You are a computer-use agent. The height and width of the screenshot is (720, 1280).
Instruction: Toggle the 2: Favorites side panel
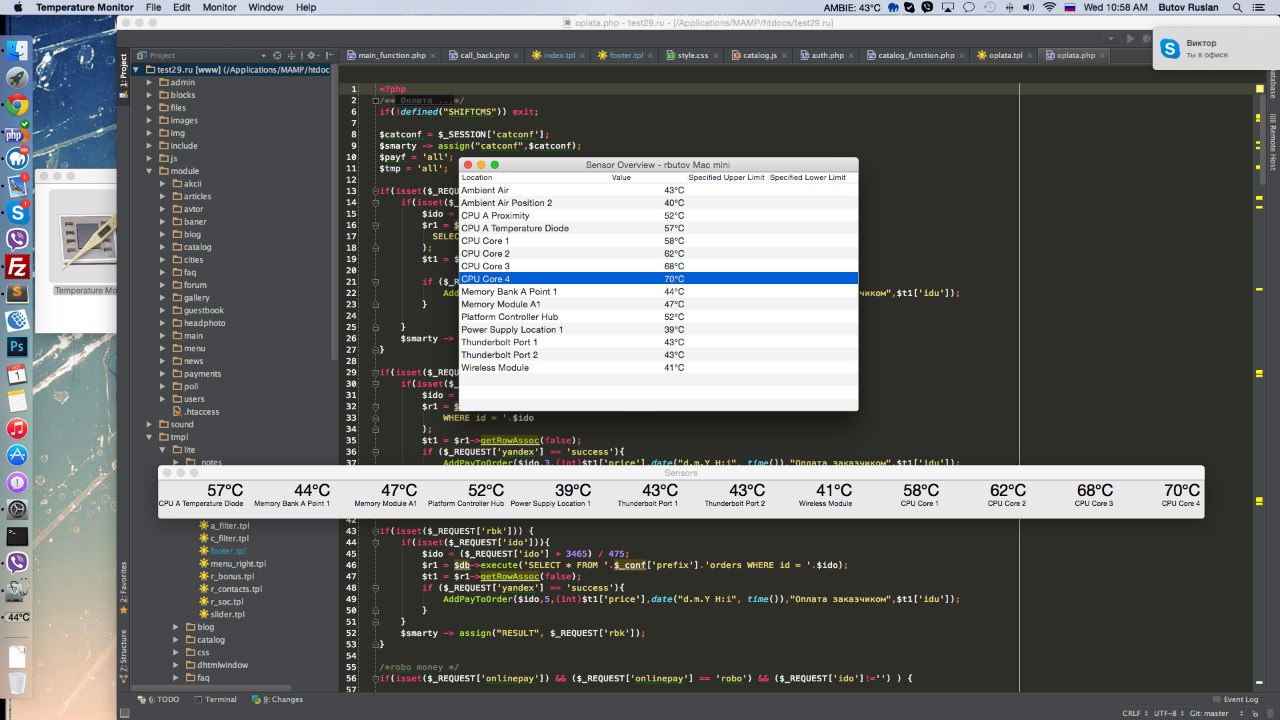pyautogui.click(x=124, y=586)
